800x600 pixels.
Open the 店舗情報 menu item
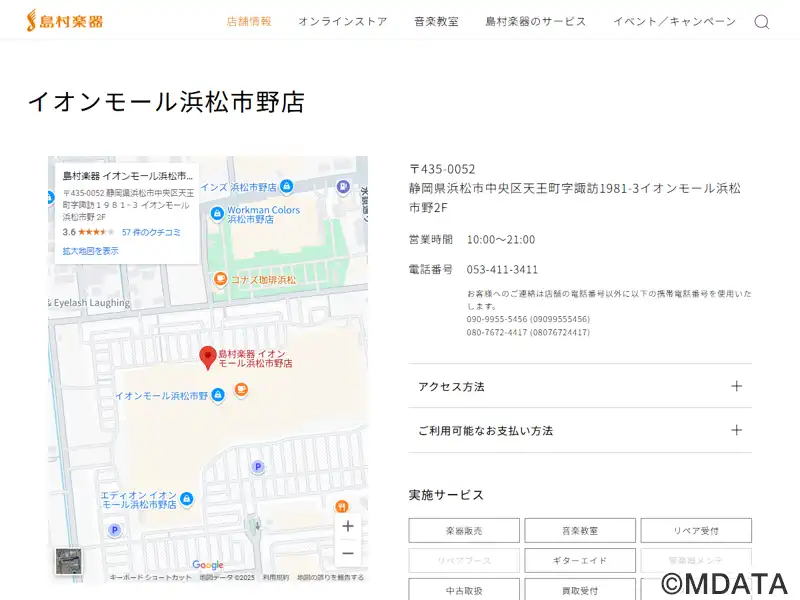[249, 21]
